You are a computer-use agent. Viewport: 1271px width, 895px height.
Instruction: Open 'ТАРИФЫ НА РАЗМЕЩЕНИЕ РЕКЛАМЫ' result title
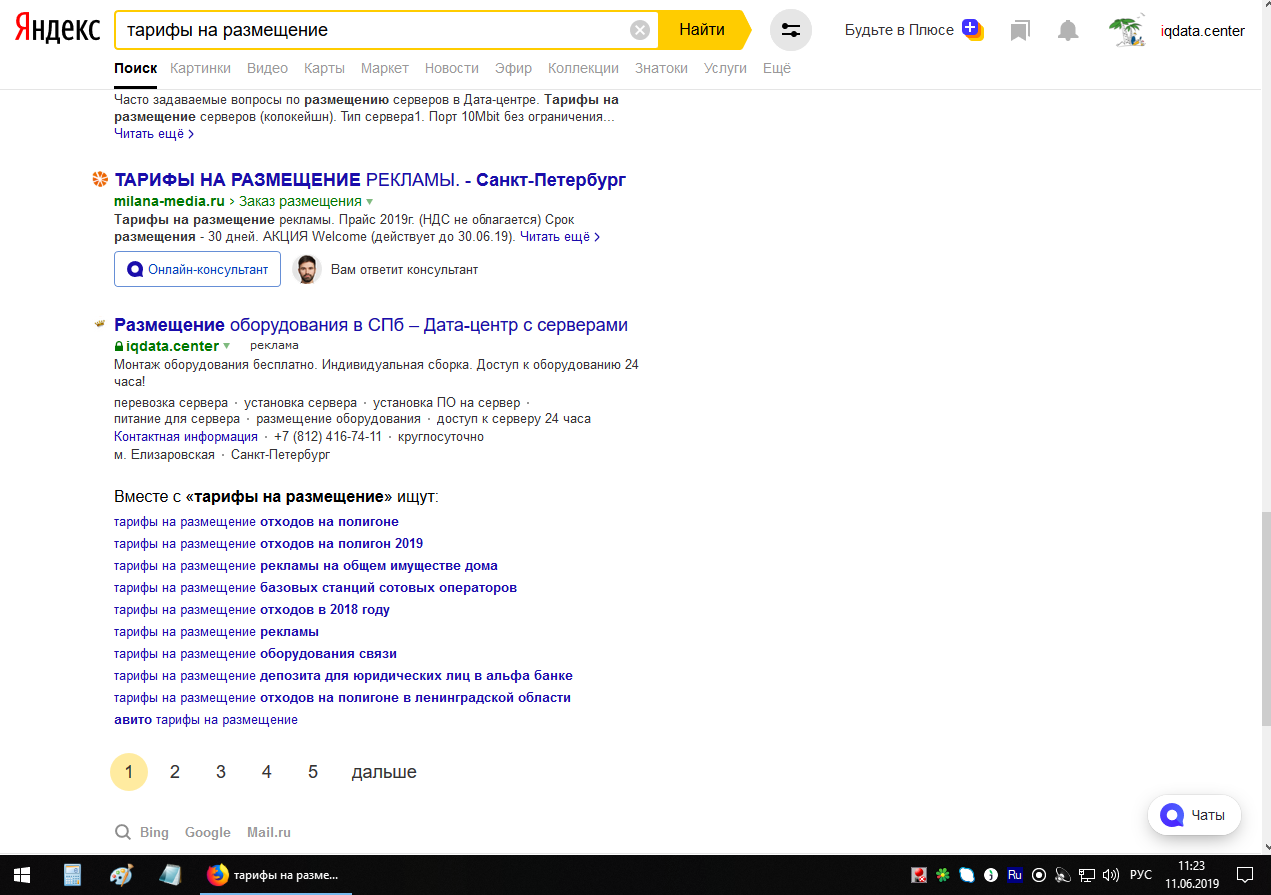tap(370, 180)
